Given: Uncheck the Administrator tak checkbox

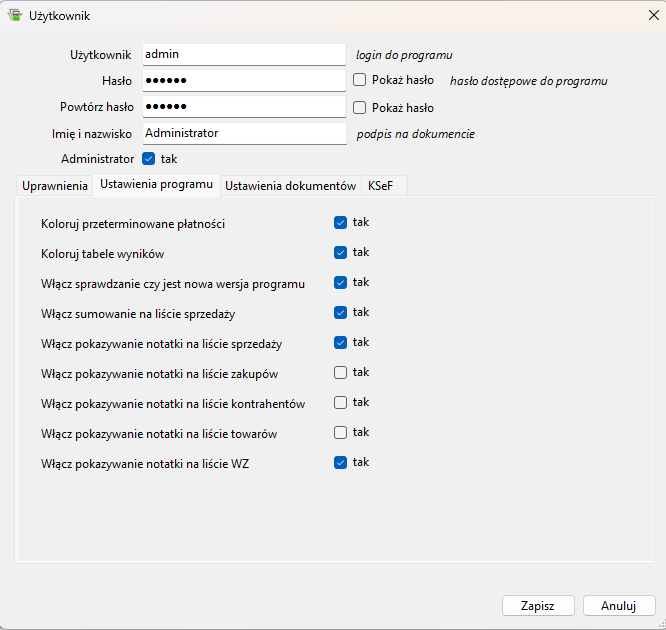Looking at the screenshot, I should (x=149, y=158).
